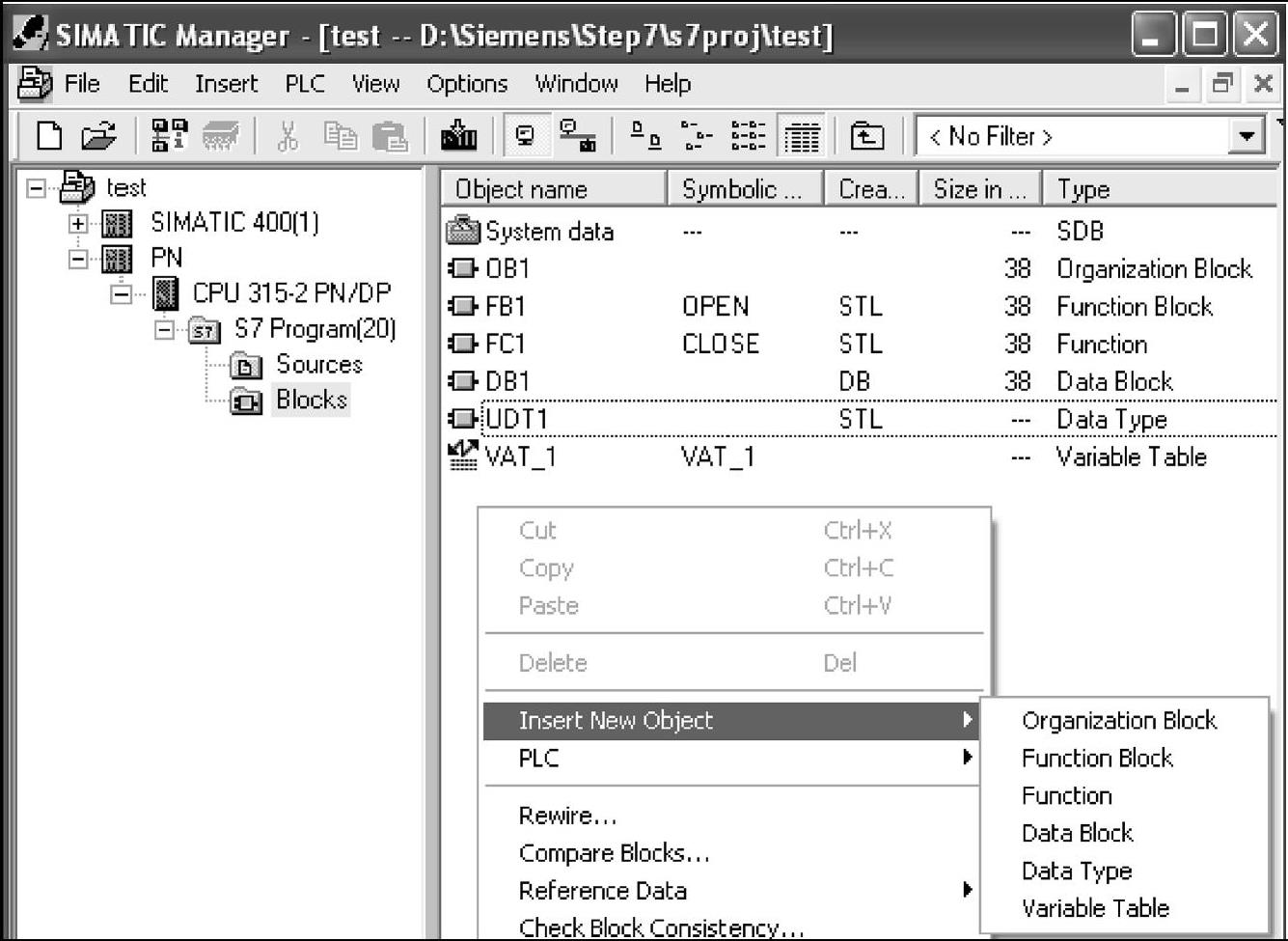This screenshot has height=941, width=1288.
Task: Select the Large Icons view button
Action: point(644,136)
